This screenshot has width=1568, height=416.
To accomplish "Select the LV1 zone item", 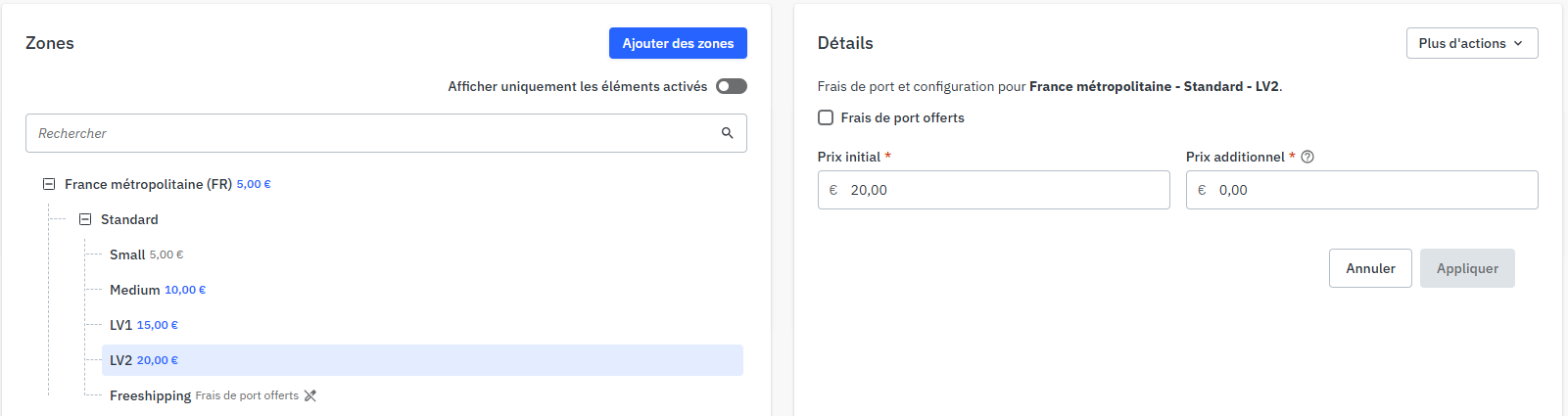I will [x=422, y=325].
